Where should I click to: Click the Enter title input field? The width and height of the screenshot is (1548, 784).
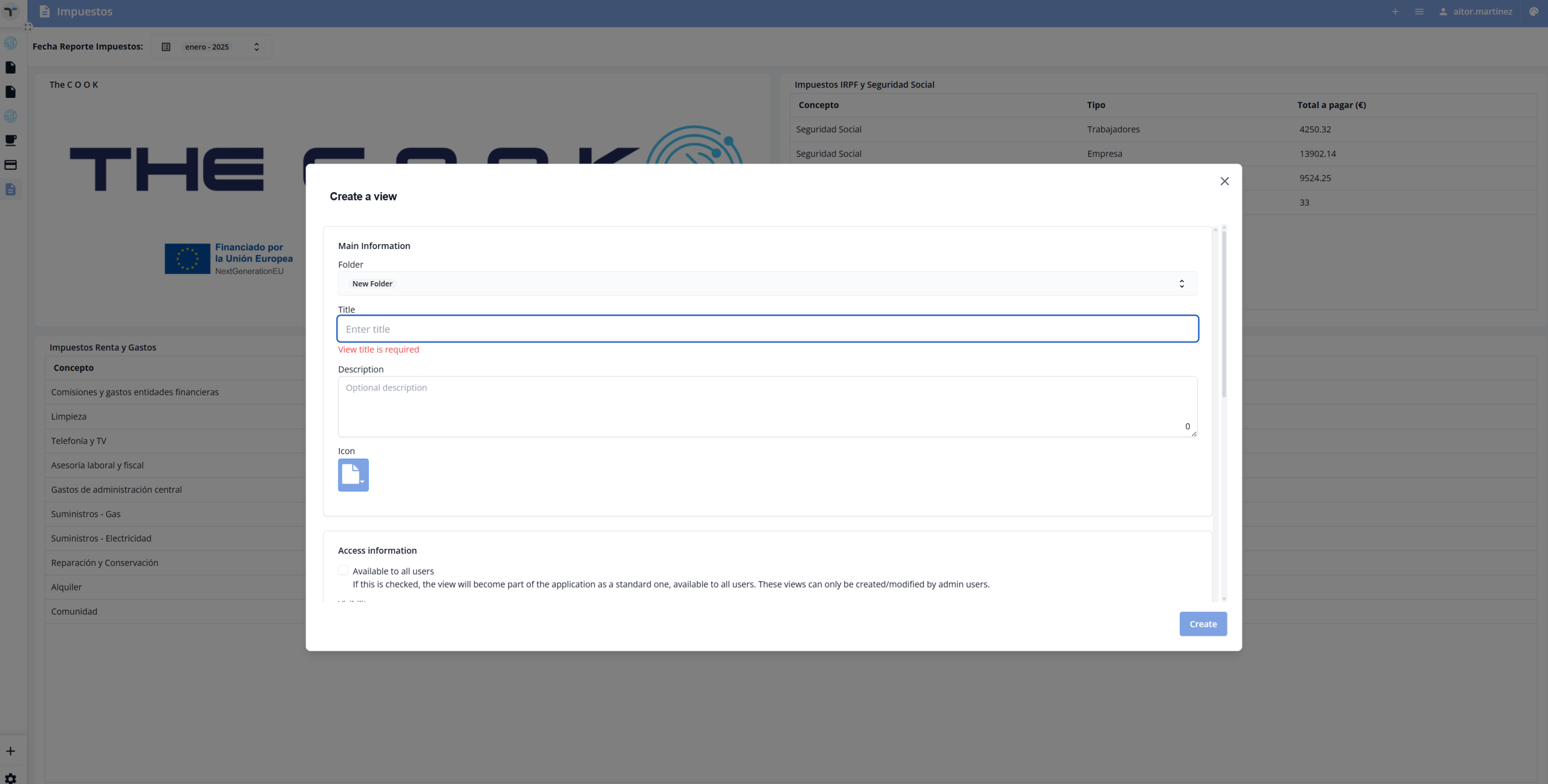pos(767,329)
